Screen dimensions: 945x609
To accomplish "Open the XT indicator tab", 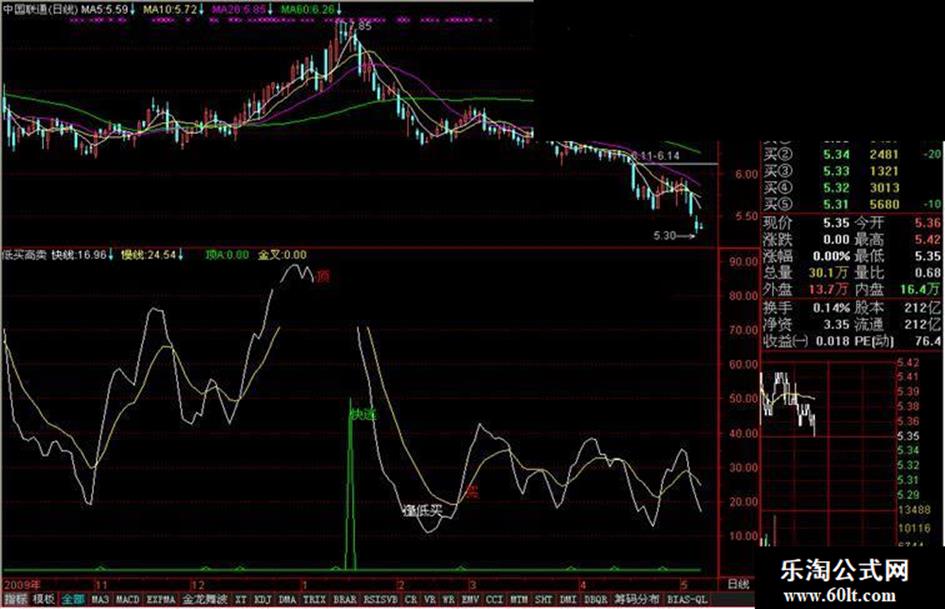I will point(240,600).
